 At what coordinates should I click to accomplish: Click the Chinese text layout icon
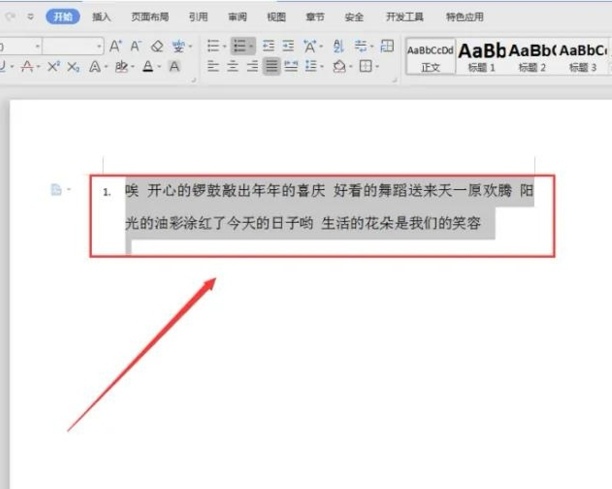tap(310, 46)
